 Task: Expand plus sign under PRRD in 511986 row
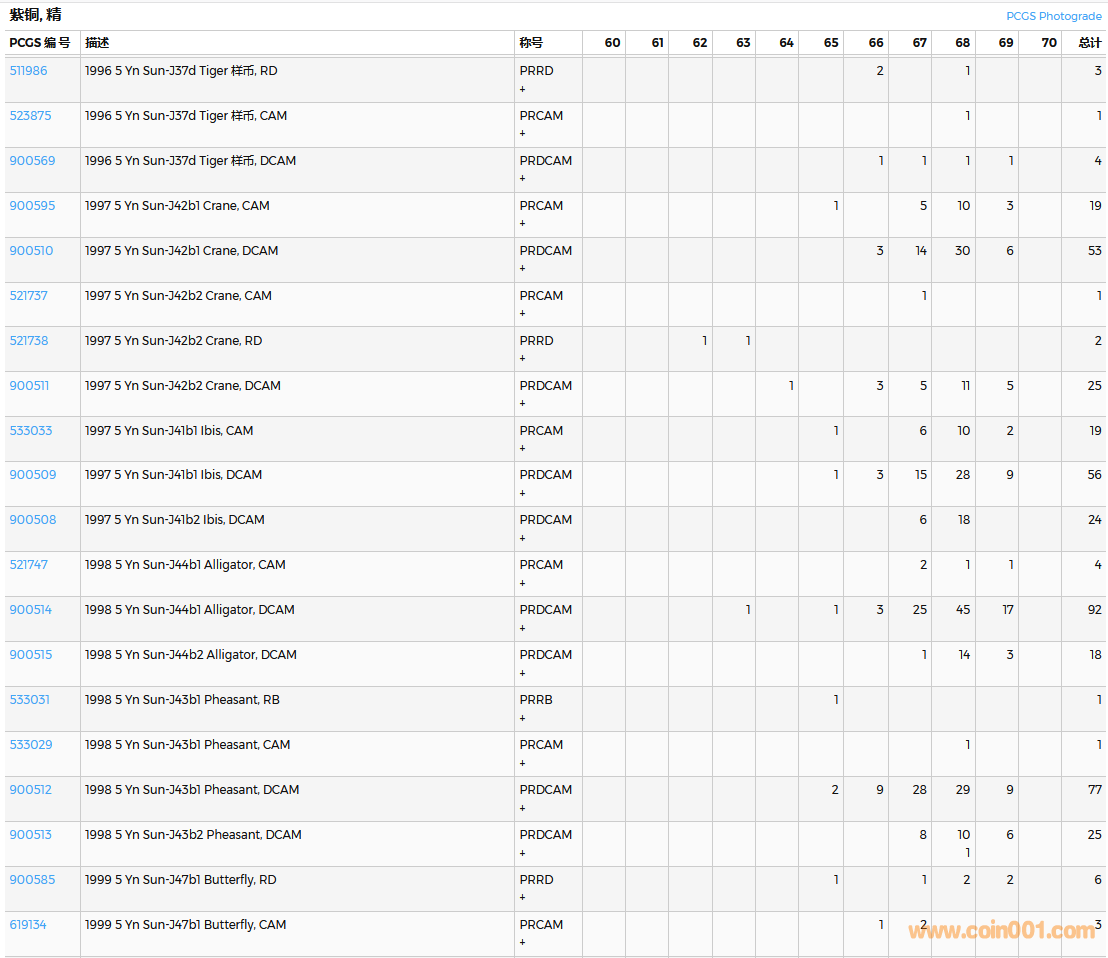522,89
